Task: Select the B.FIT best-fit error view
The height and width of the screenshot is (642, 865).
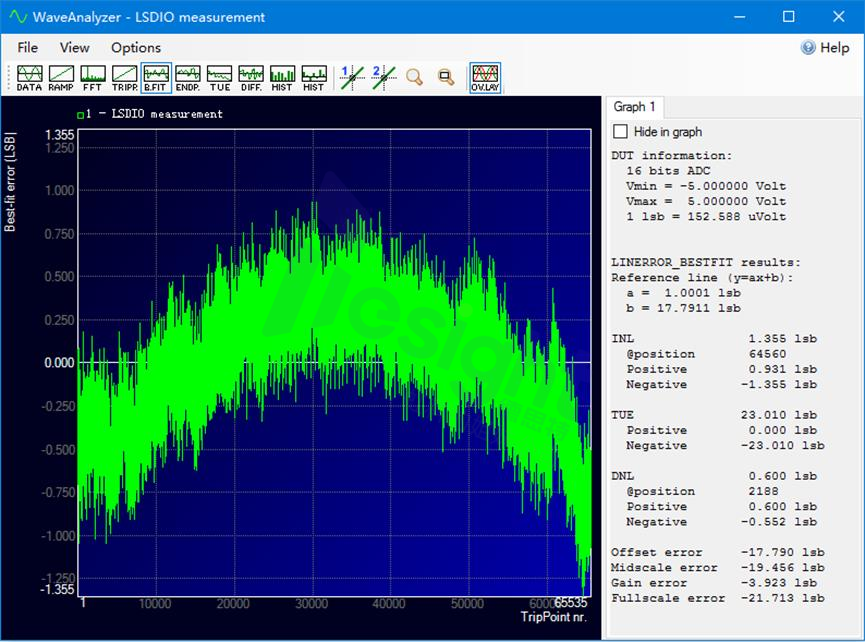Action: [156, 78]
